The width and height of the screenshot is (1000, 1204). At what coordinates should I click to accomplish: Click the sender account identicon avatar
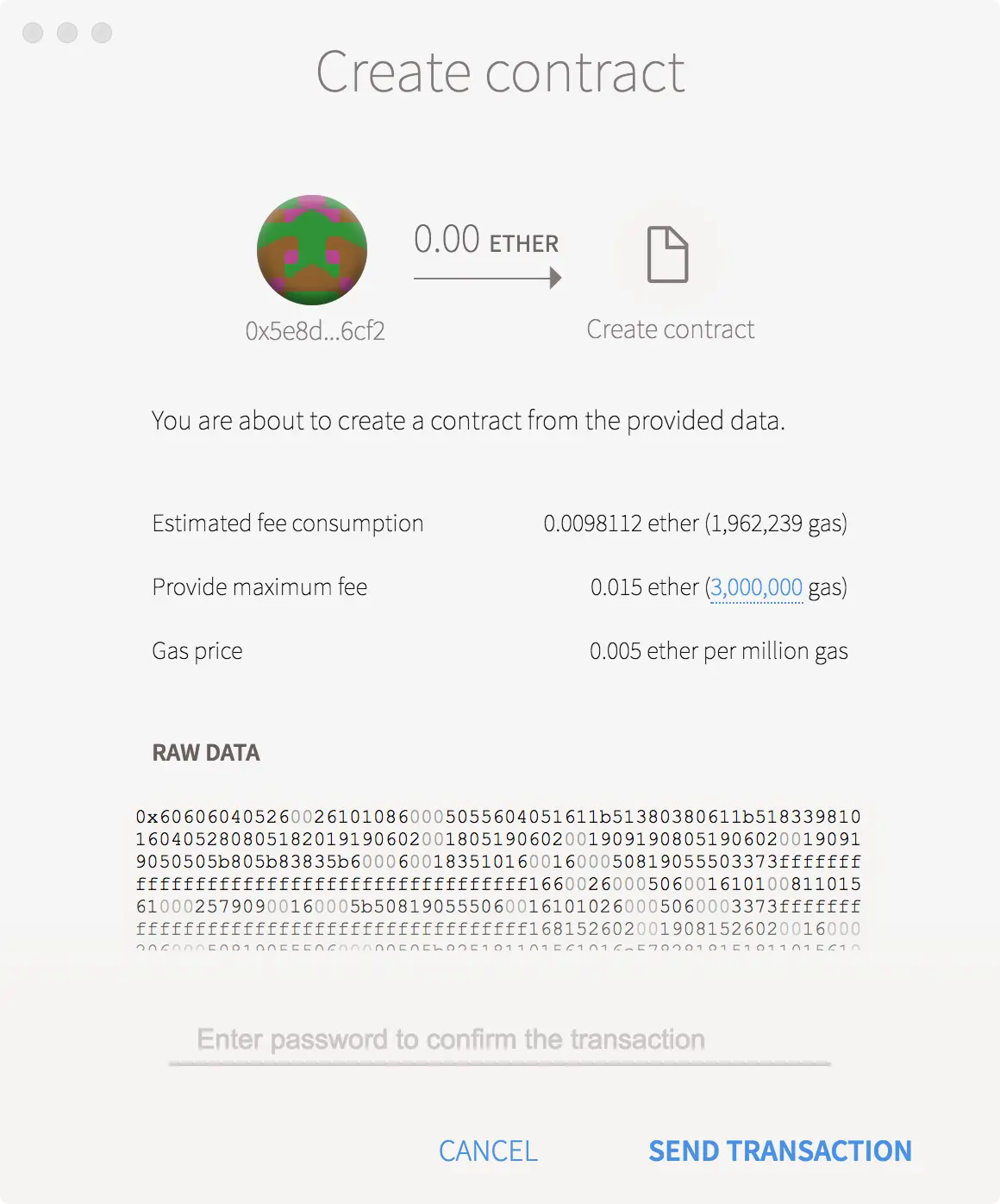[312, 250]
